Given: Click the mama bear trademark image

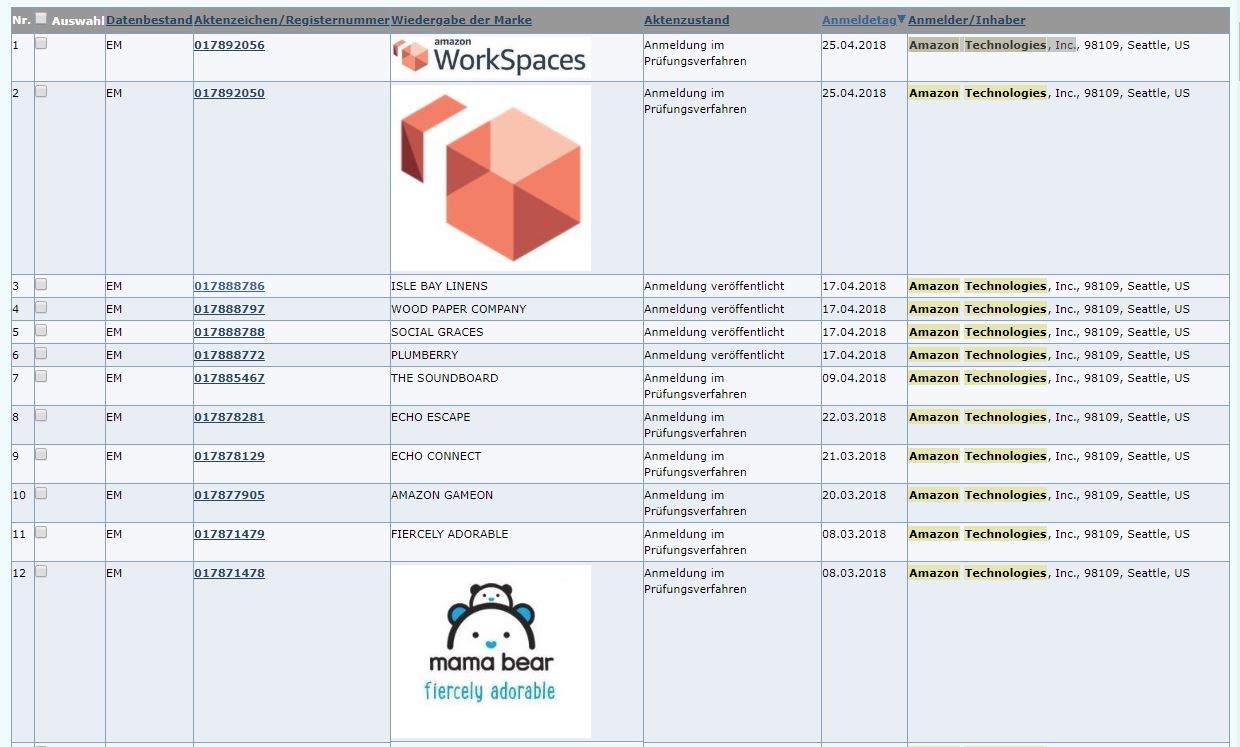Looking at the screenshot, I should point(491,652).
